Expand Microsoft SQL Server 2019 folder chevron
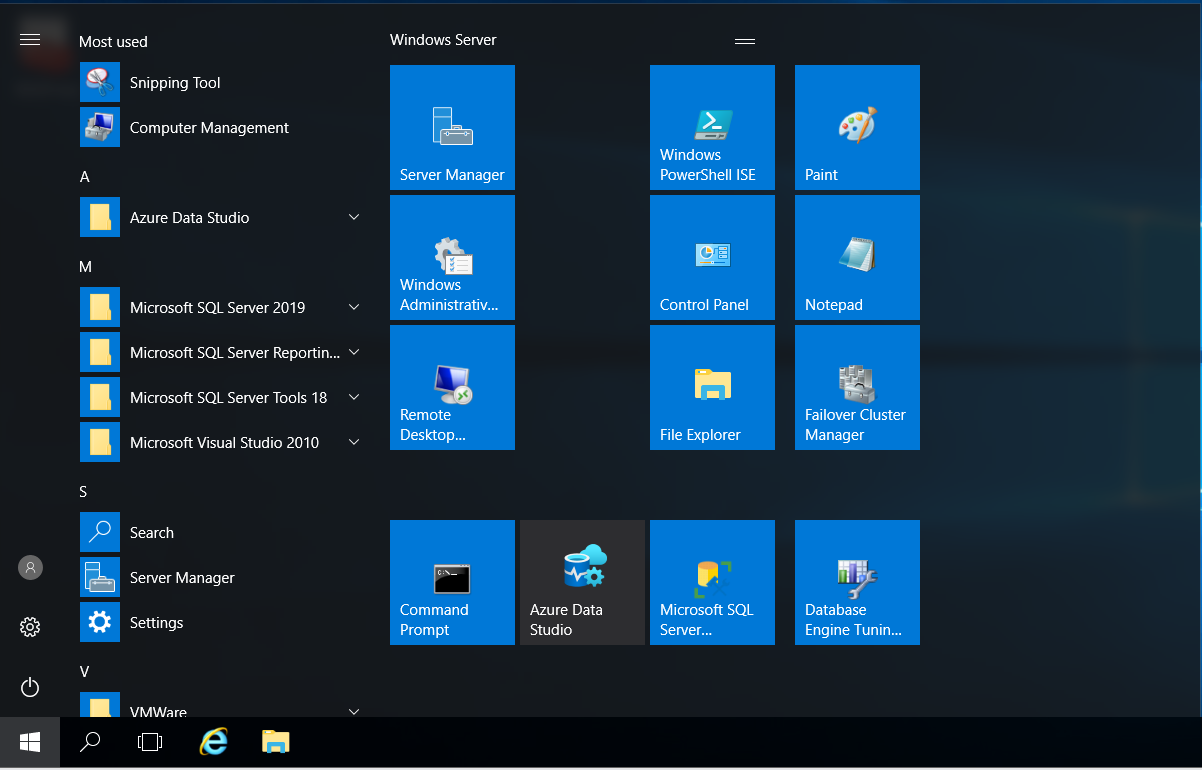This screenshot has width=1202, height=770. (x=354, y=307)
